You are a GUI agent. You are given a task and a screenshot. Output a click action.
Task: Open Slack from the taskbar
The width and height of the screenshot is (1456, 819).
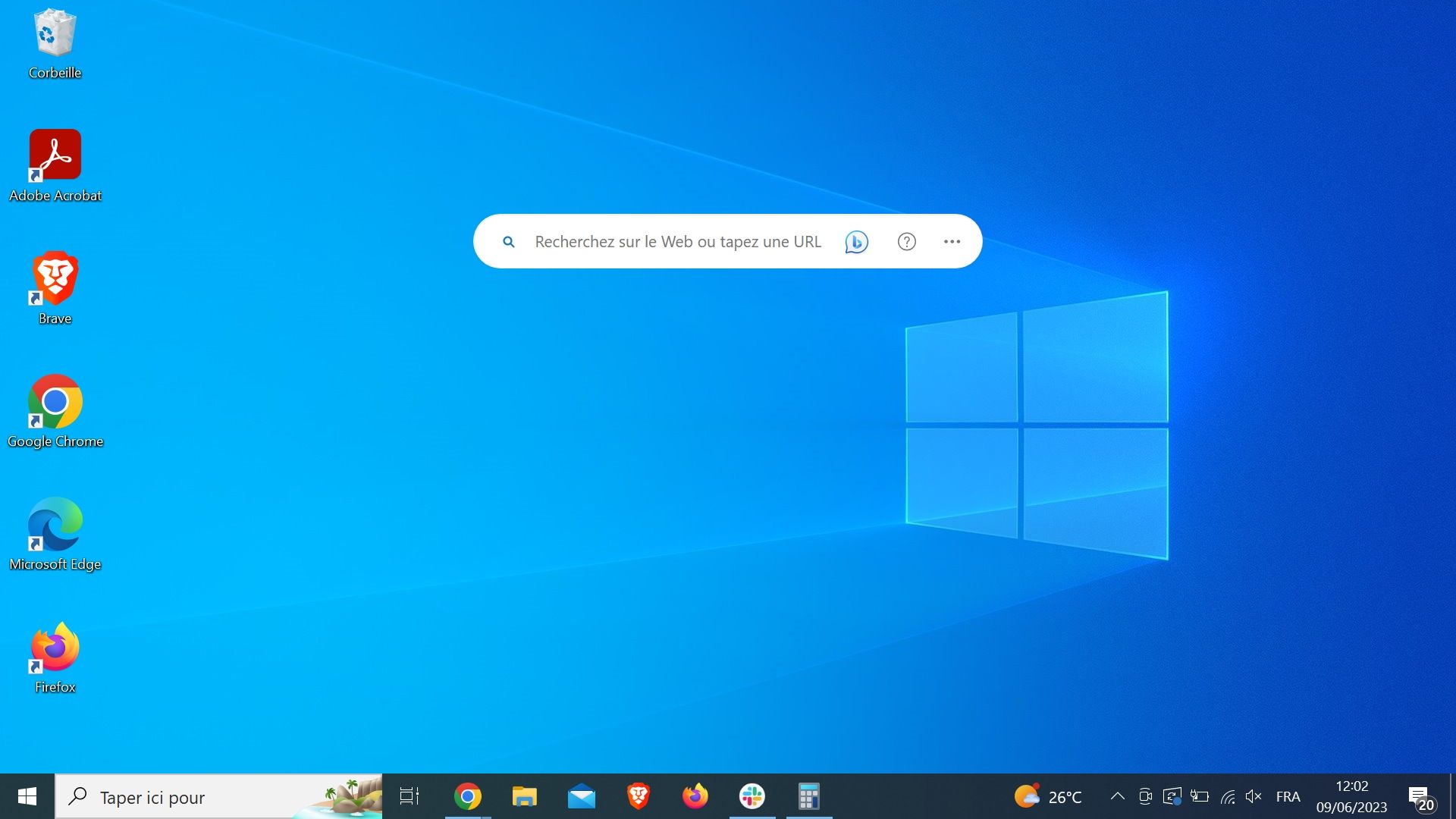tap(752, 796)
